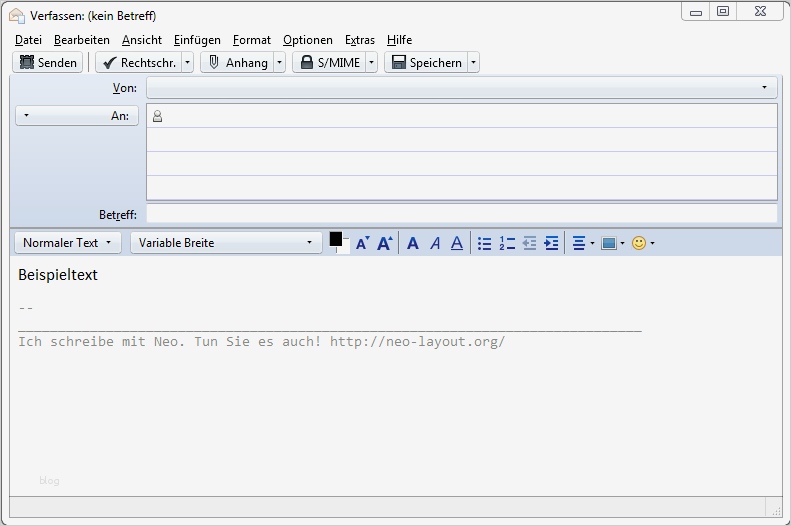The image size is (791, 526).
Task: Toggle underline formatting
Action: point(457,244)
